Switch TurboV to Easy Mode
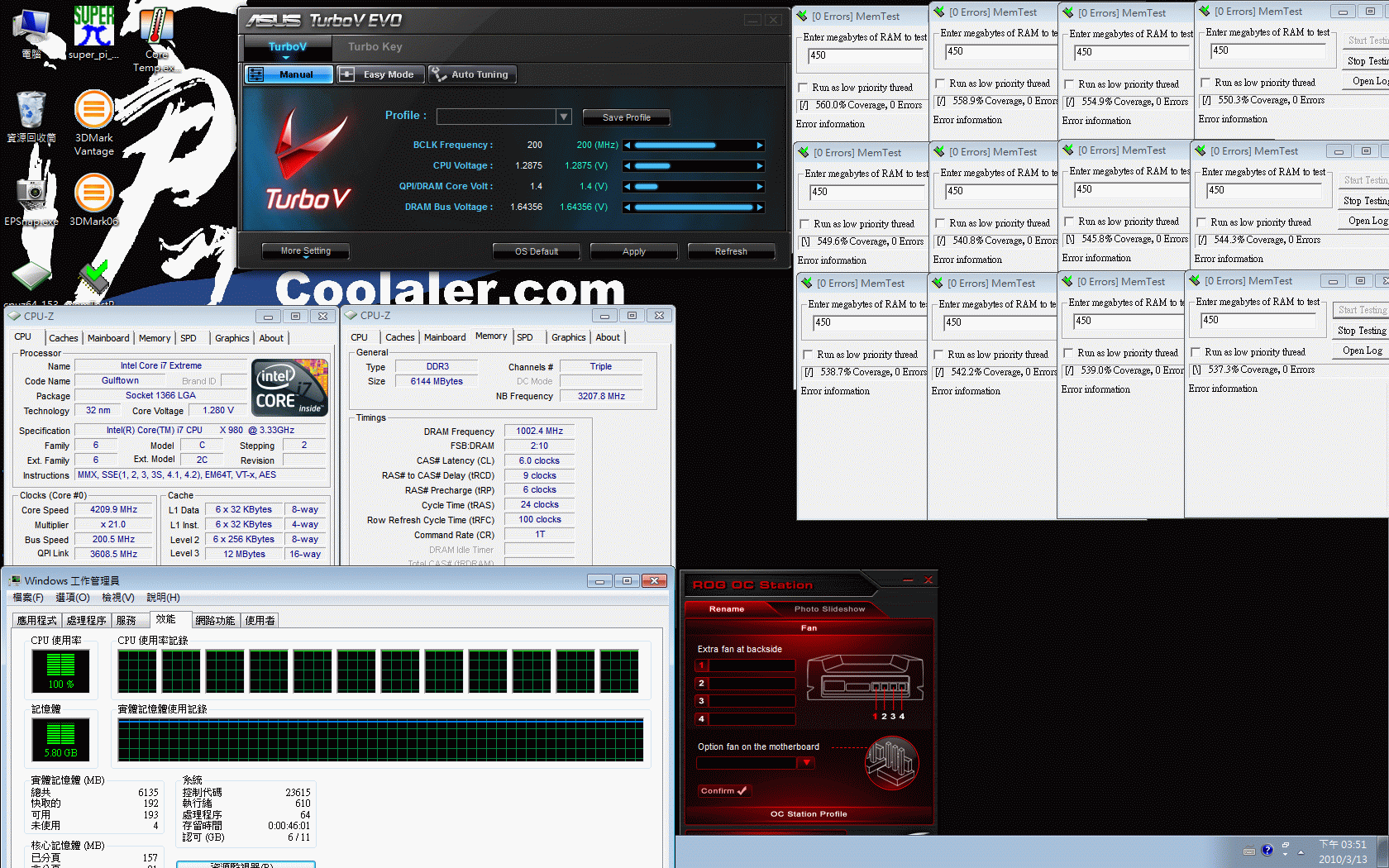 point(380,74)
